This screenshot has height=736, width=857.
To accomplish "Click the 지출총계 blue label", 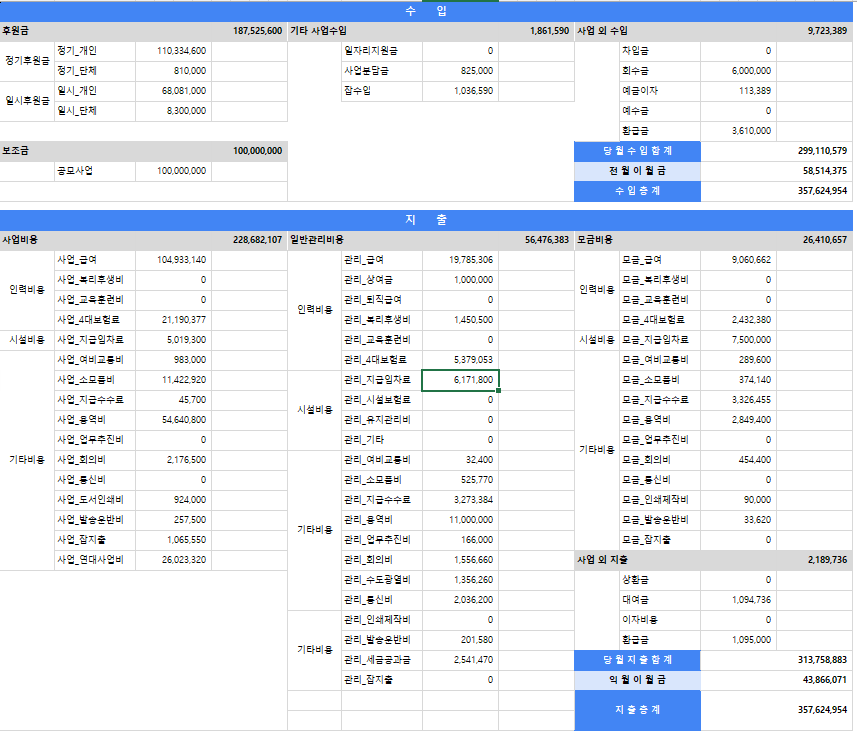I will [637, 710].
